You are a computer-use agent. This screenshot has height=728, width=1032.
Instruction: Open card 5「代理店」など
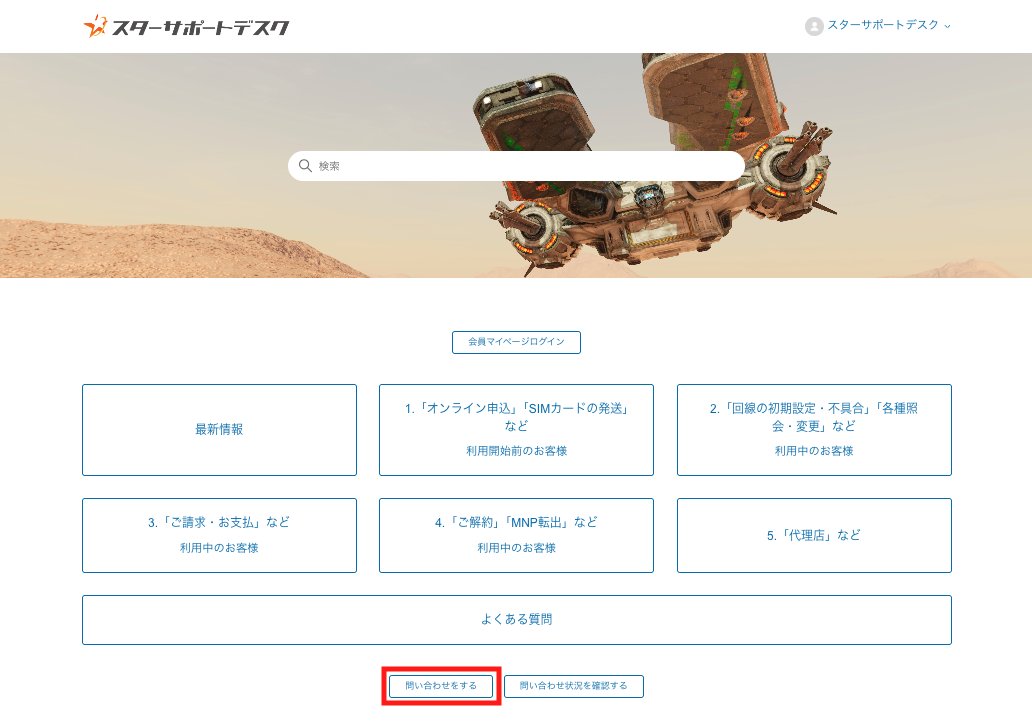click(814, 535)
